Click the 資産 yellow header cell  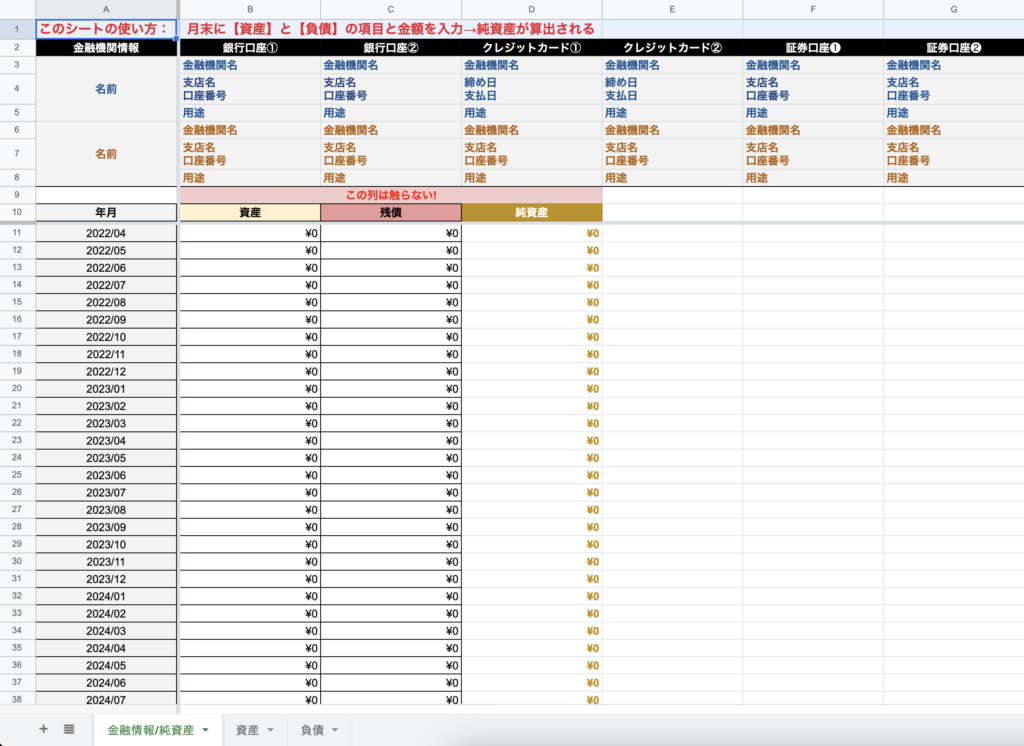pyautogui.click(x=250, y=212)
